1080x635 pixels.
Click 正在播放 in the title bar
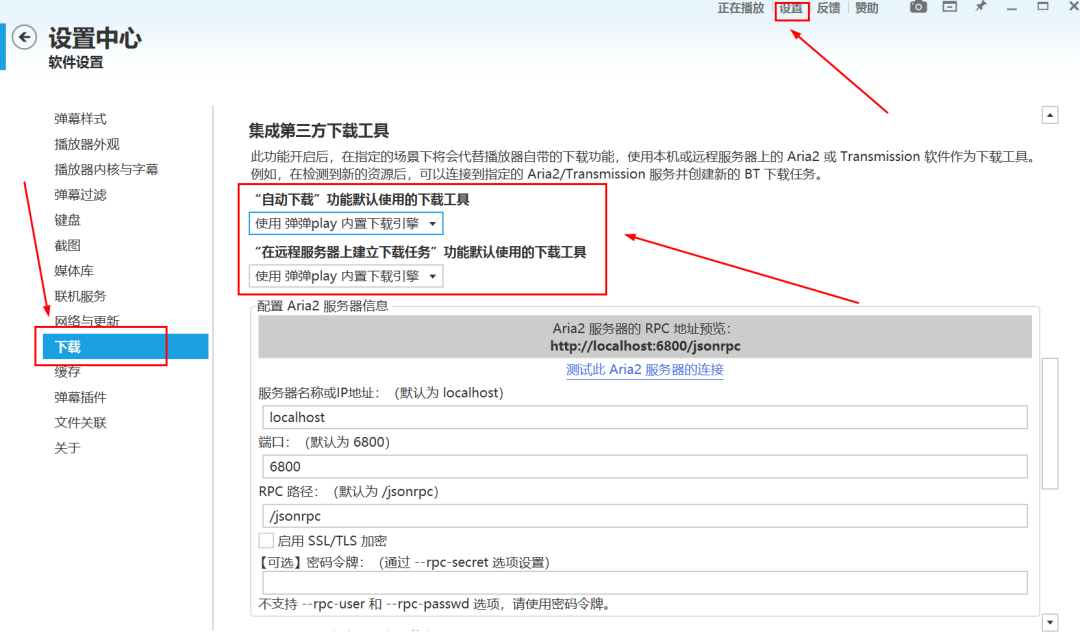point(740,8)
